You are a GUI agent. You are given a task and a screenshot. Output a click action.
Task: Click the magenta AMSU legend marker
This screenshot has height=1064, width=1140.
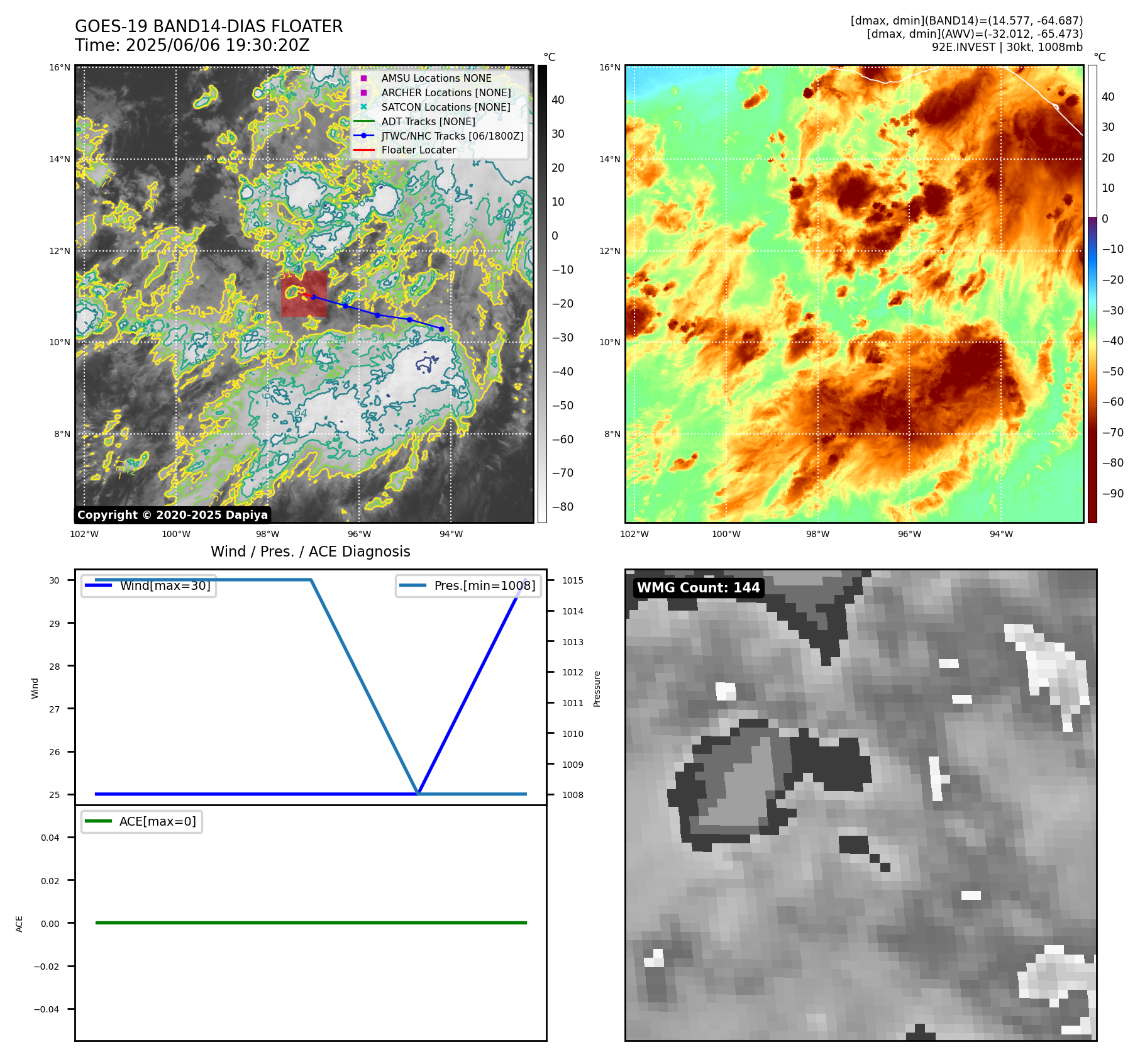pos(363,78)
